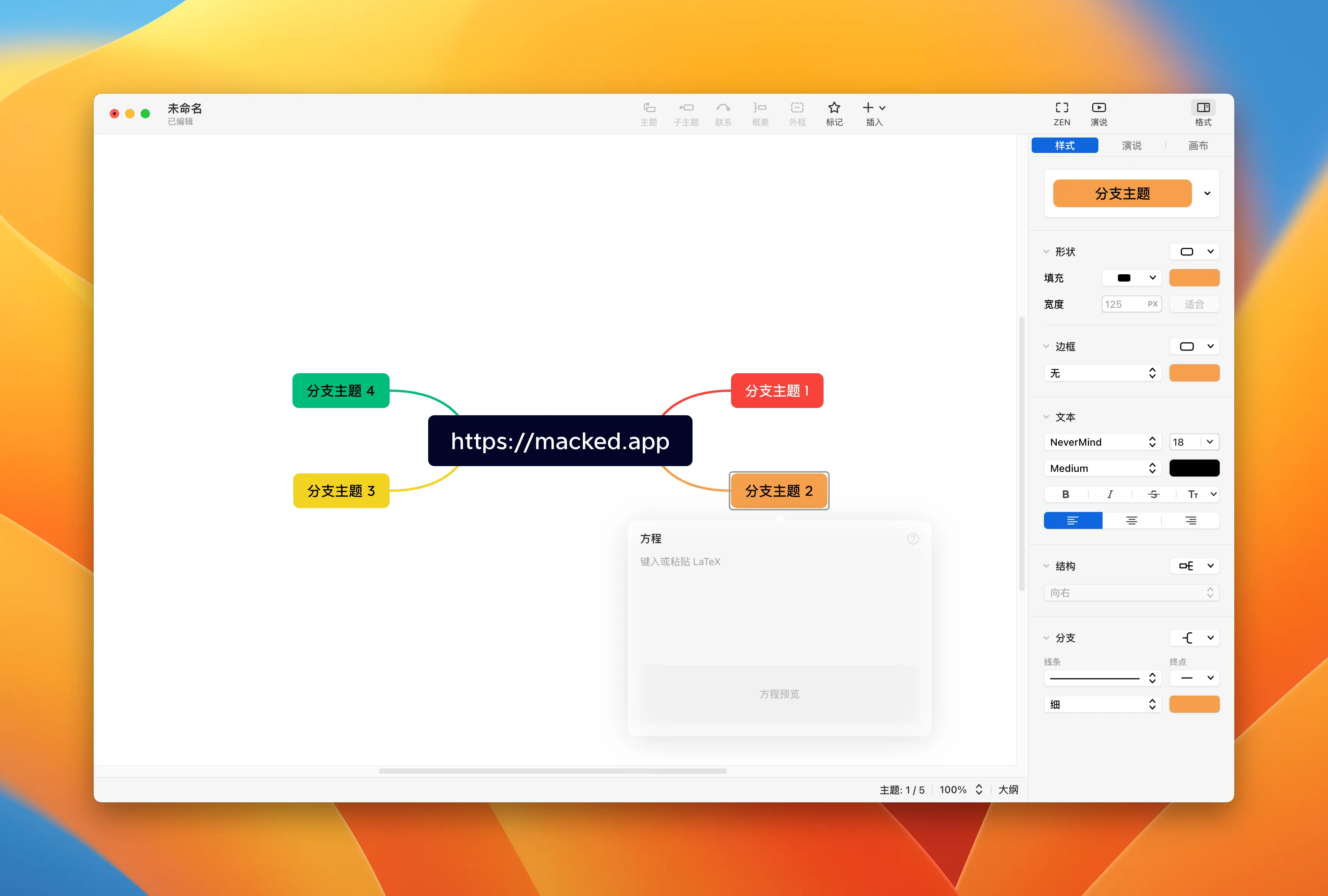
Task: Collapse the 文本 section
Action: tap(1046, 418)
